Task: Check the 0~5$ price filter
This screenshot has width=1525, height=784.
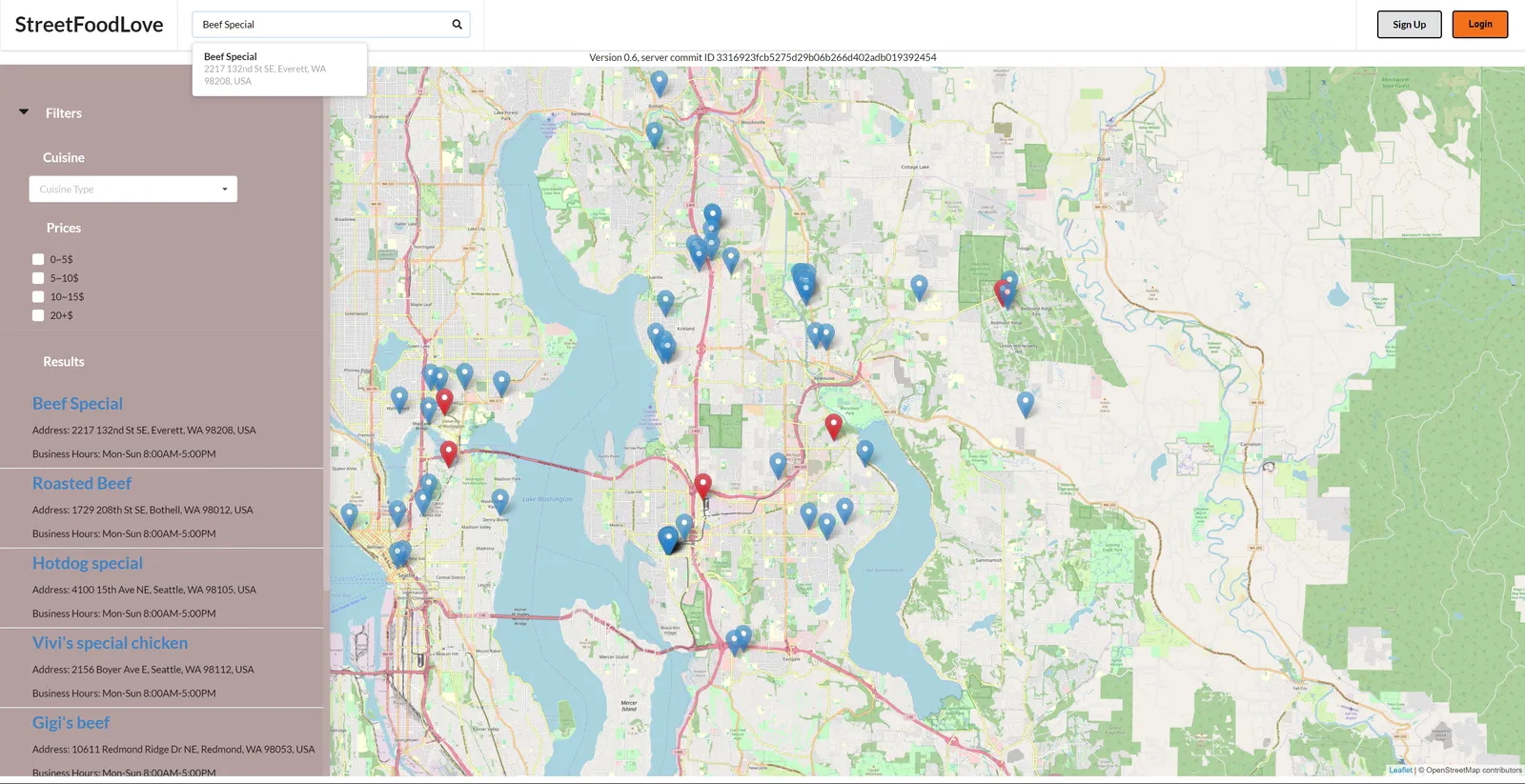Action: 38,259
